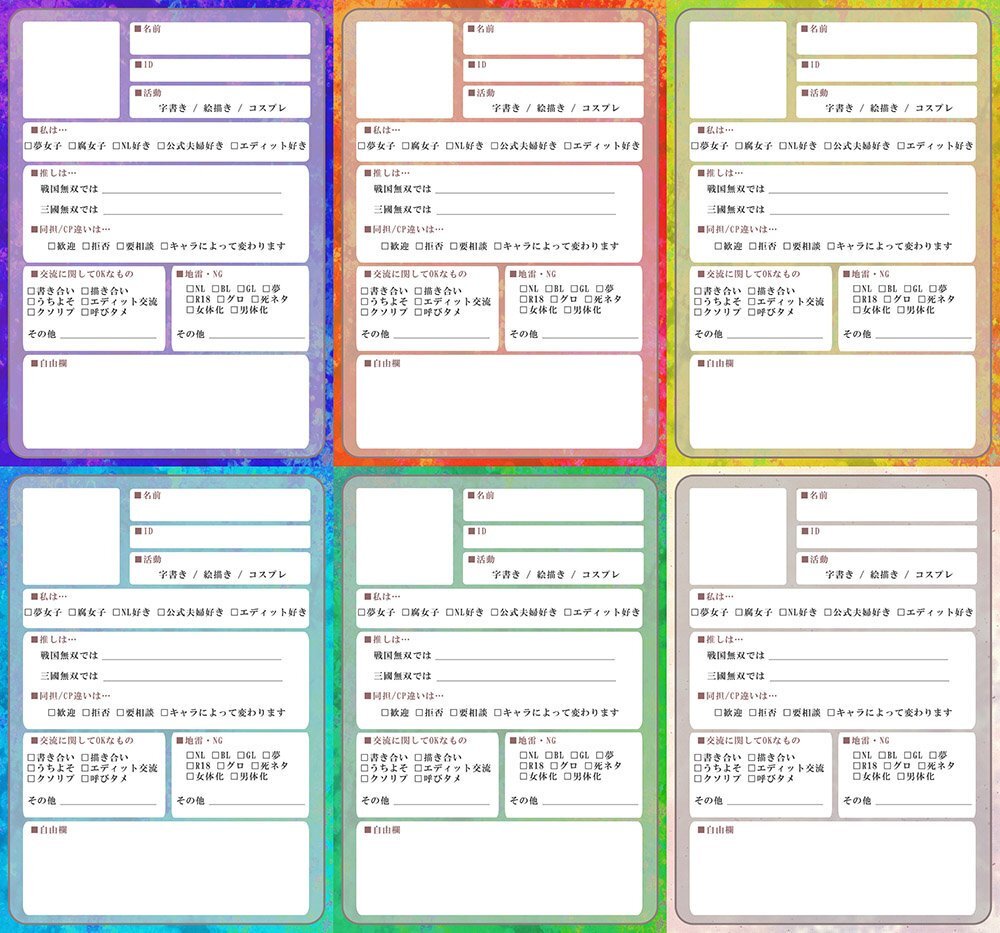The height and width of the screenshot is (933, 1000).
Task: Tick うちよそ checkbox on the purple card
Action: click(31, 302)
